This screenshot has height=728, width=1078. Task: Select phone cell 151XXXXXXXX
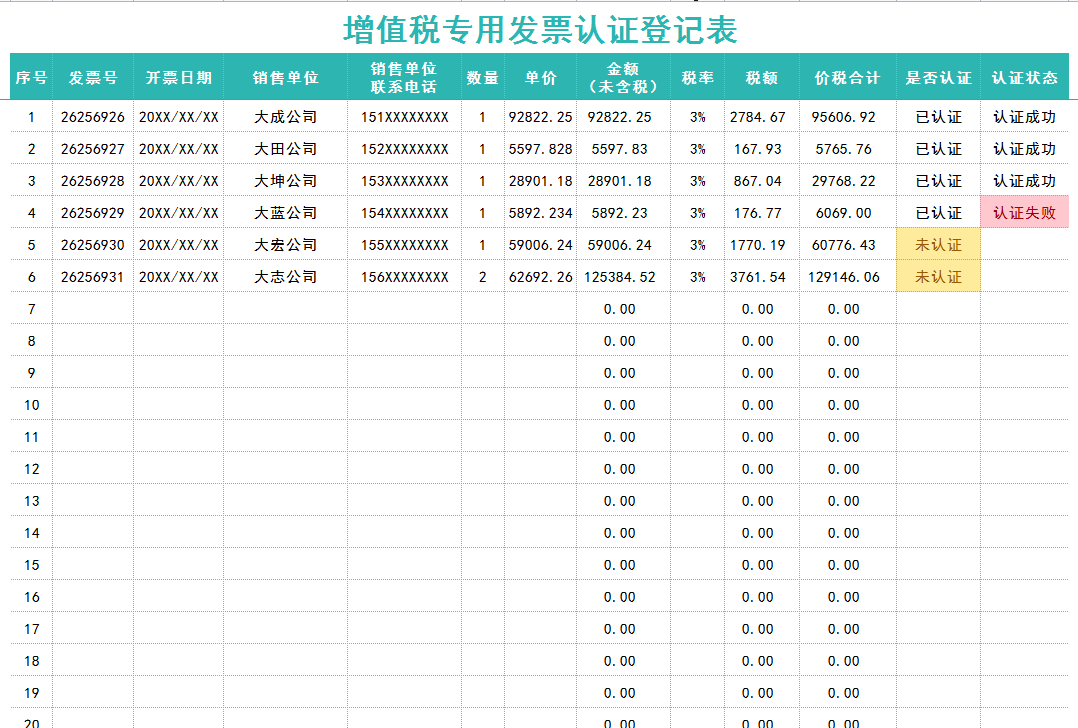click(x=404, y=118)
